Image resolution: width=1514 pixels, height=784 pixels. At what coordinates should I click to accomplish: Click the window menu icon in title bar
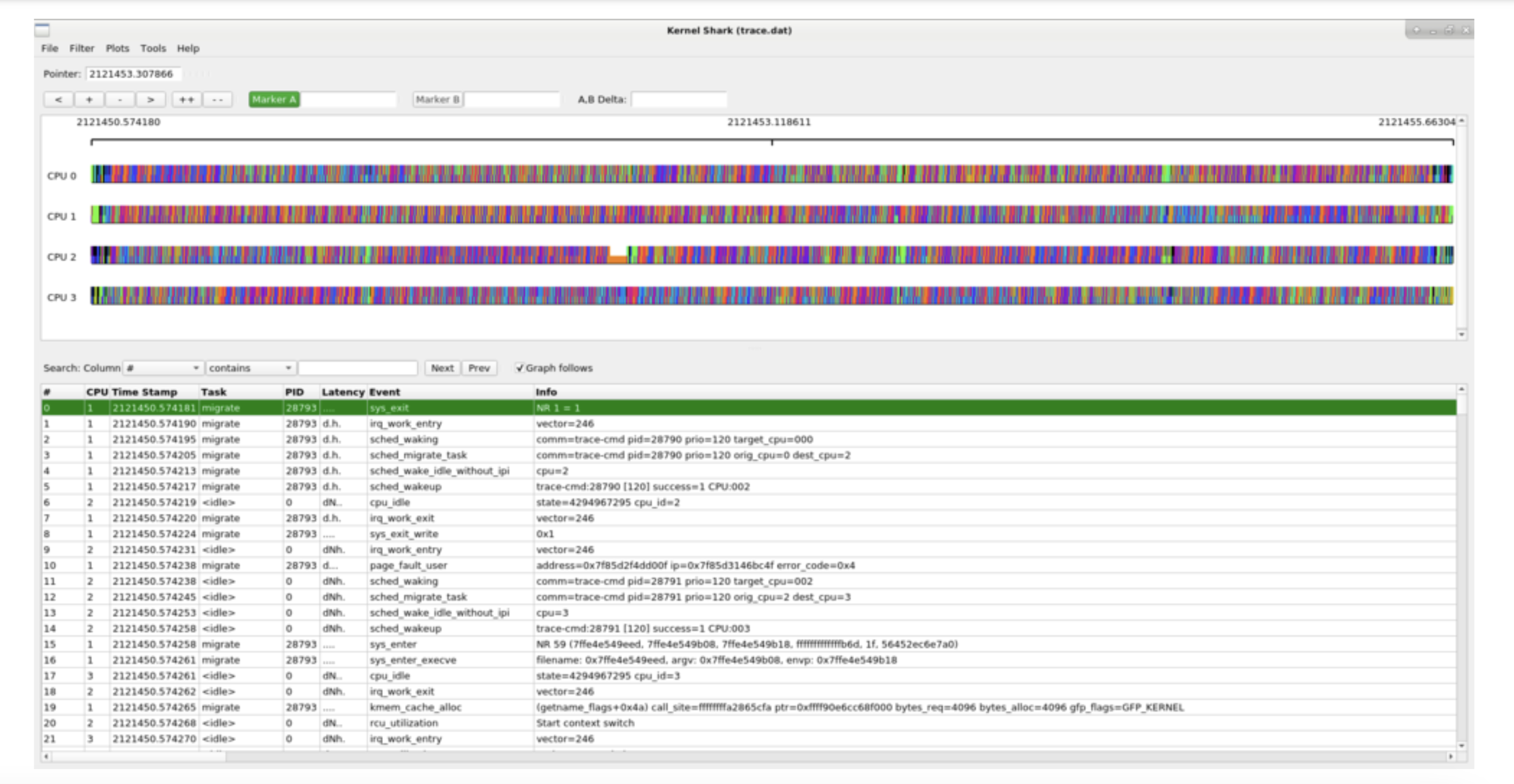tap(43, 30)
